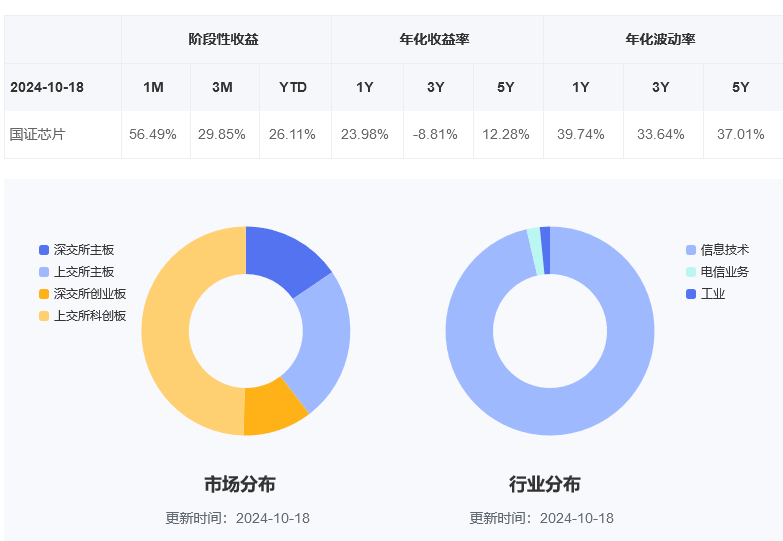Click the 2024-10-18 date header cell
This screenshot has height=541, width=783.
(x=47, y=87)
